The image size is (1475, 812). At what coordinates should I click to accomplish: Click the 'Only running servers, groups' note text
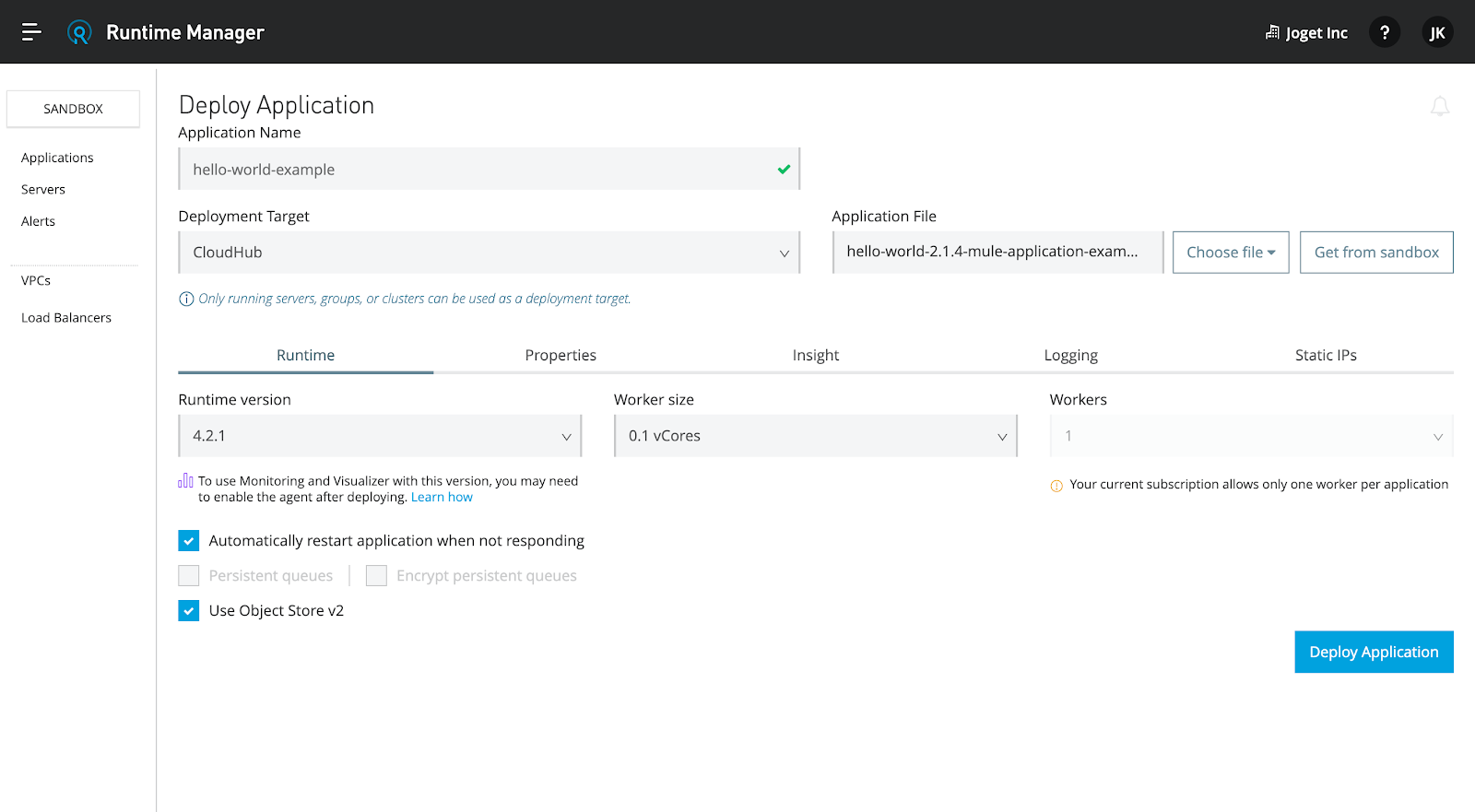(415, 299)
